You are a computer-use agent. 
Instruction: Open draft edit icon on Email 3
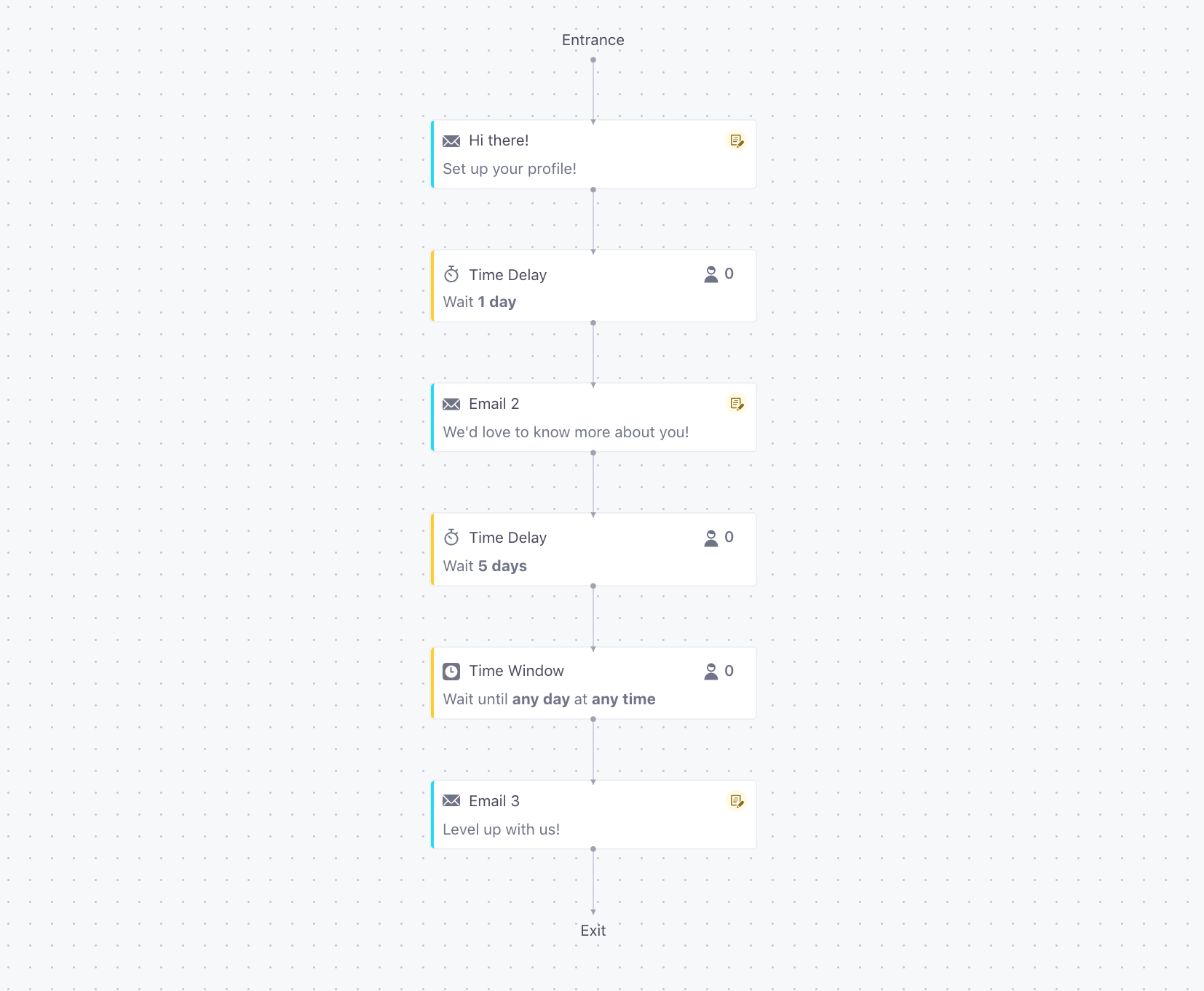[x=737, y=801]
